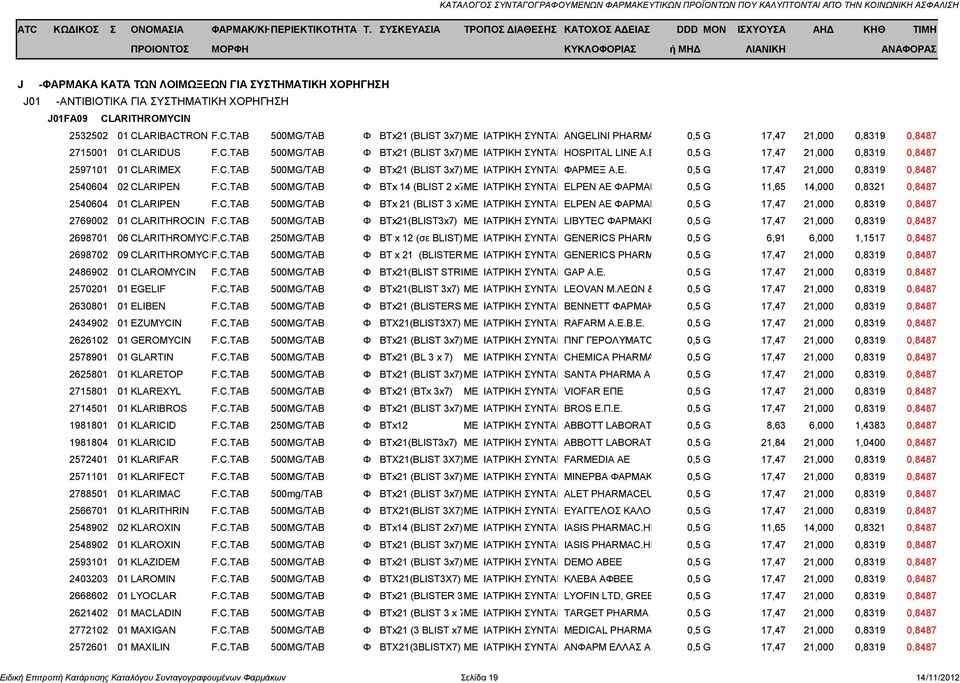Click code 2715001 in the CLARIDUS row
960x683 pixels.
pyautogui.click(x=88, y=153)
